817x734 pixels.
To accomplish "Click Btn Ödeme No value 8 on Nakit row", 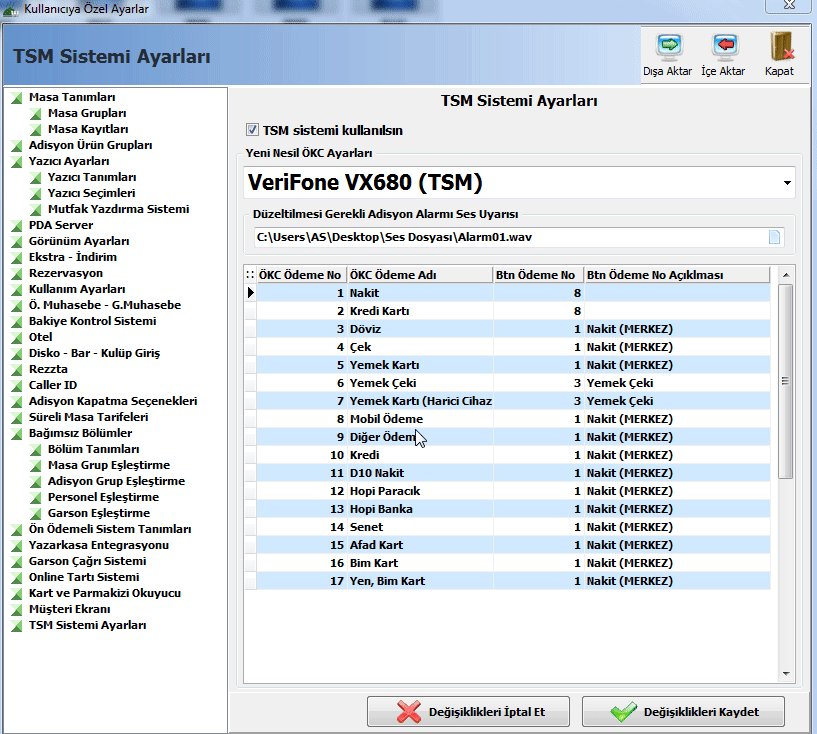I will pos(539,293).
